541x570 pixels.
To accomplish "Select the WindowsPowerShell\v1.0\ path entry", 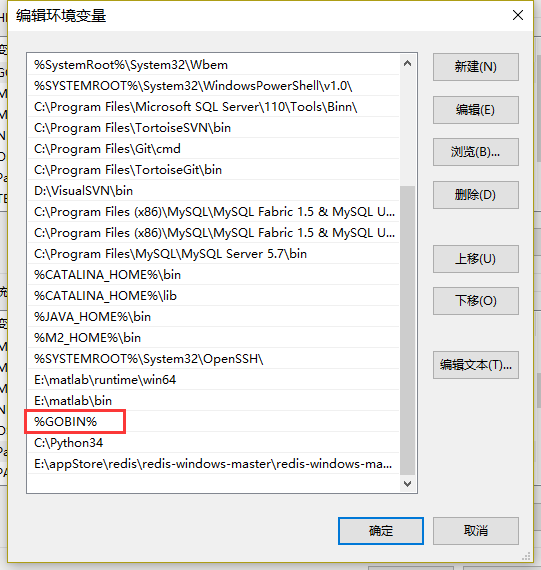I will click(x=213, y=86).
